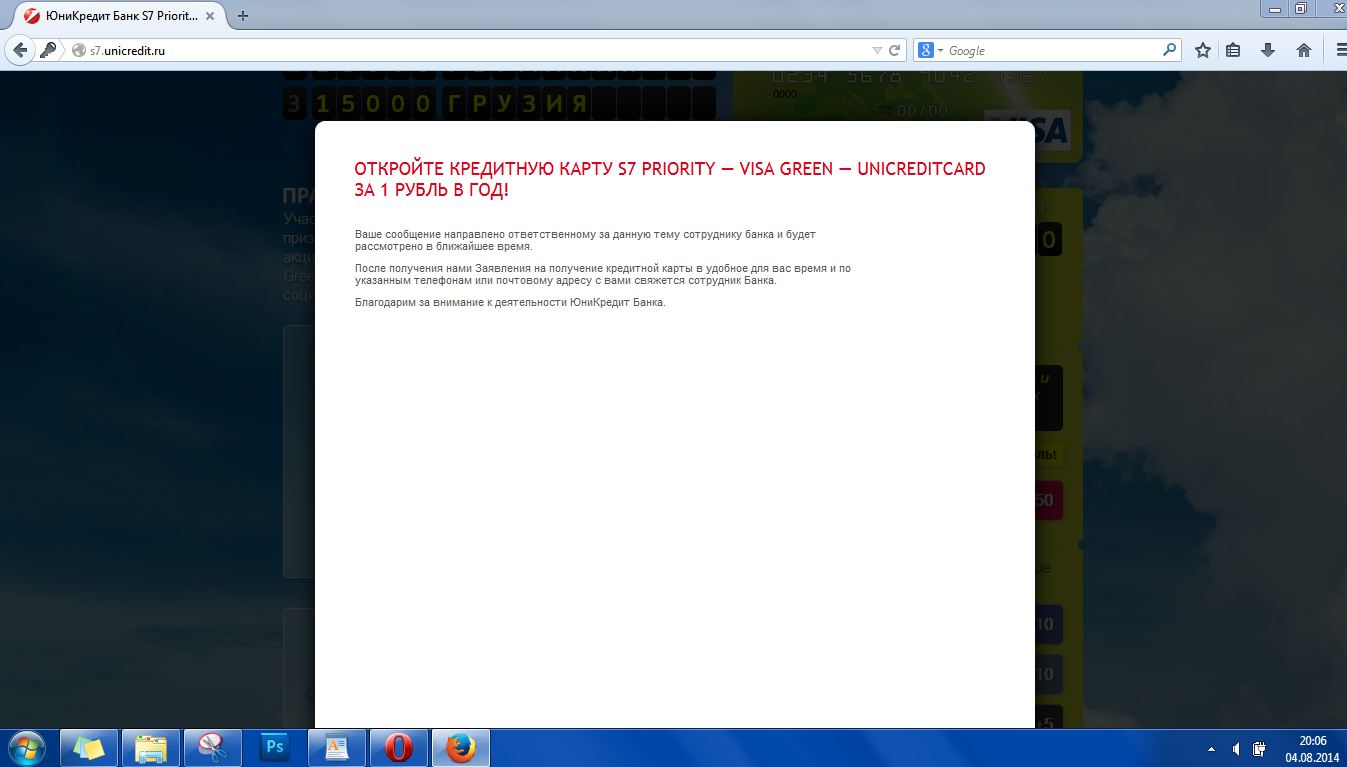This screenshot has height=767, width=1347.
Task: Click the После получения нами Заявления paragraph
Action: 603,274
